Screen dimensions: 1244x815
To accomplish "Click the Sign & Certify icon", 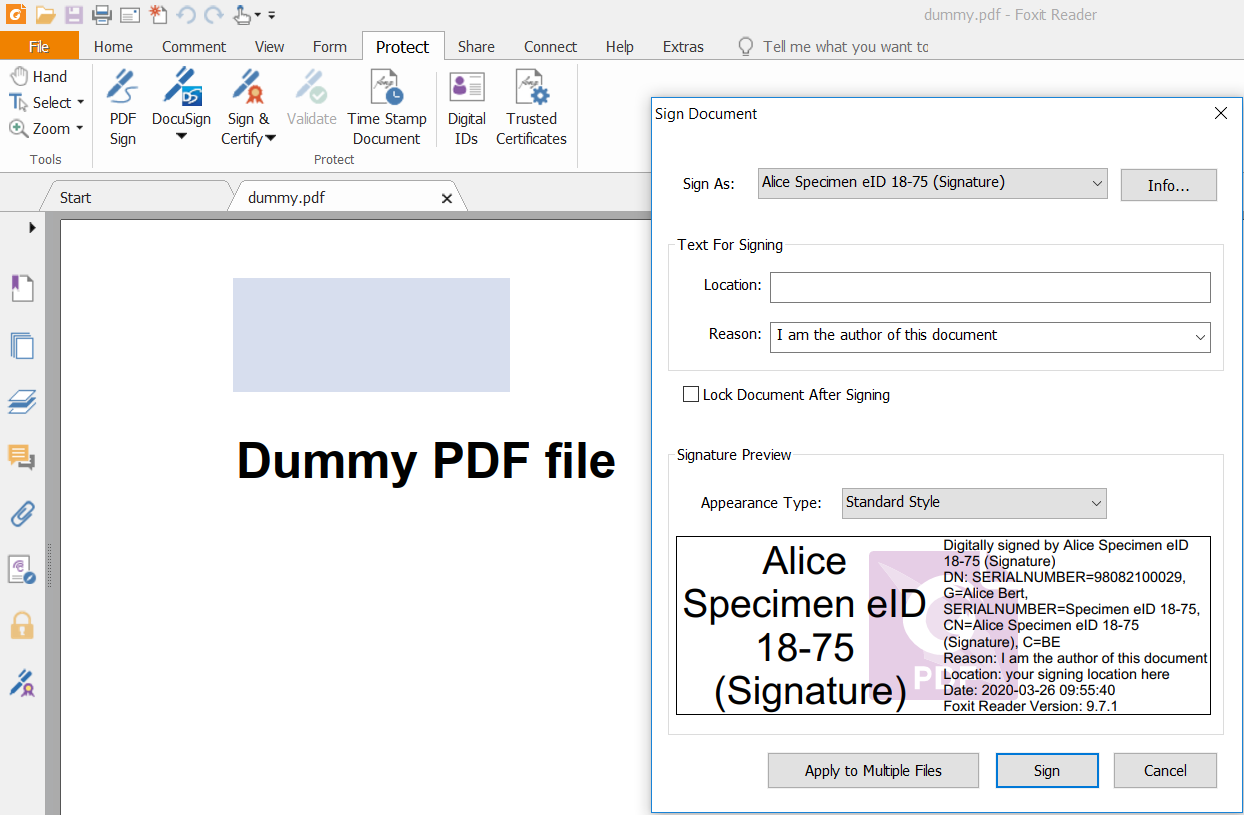I will [x=248, y=87].
